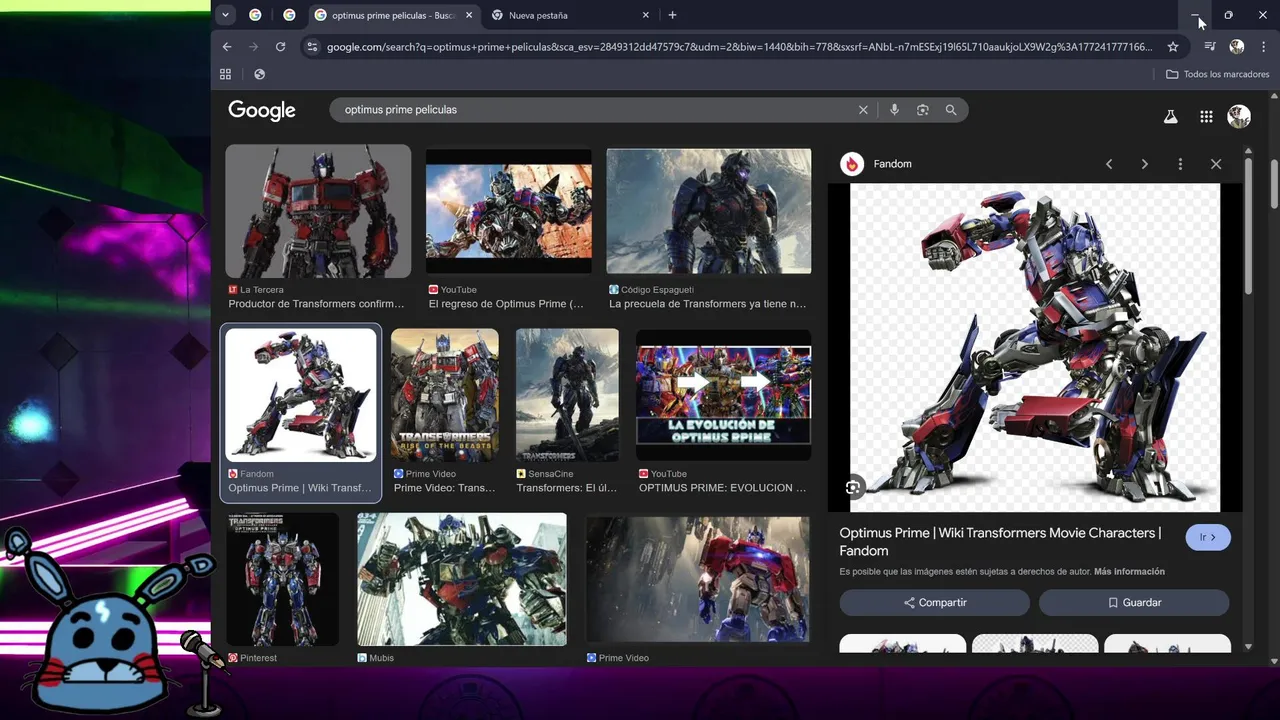Open Optimus Prime Wiki Transformers title link
Screen dimensions: 1280x720
pyautogui.click(x=1000, y=541)
